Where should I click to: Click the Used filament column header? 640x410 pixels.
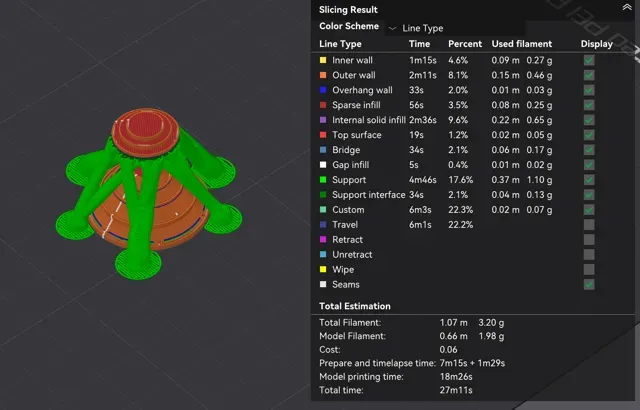[522, 44]
